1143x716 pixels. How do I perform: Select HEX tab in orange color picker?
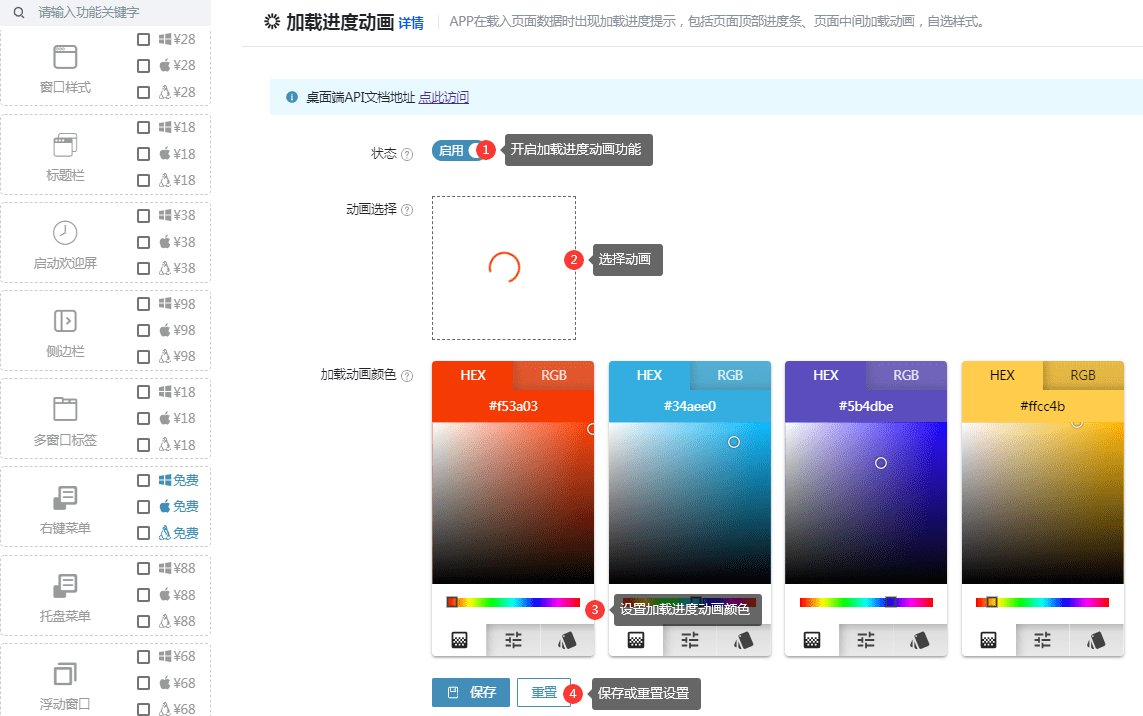472,375
